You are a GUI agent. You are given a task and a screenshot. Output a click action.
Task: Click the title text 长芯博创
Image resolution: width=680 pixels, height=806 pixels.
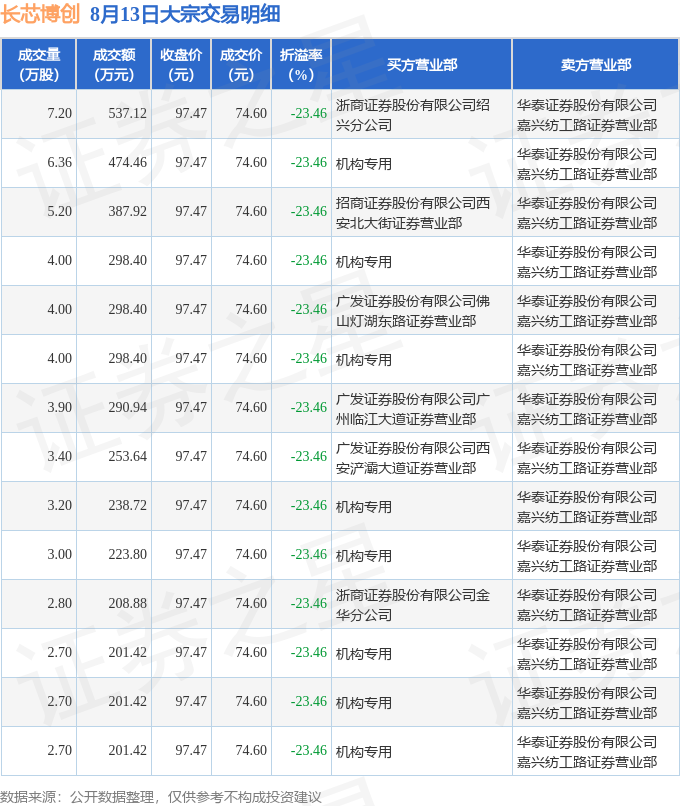[40, 14]
